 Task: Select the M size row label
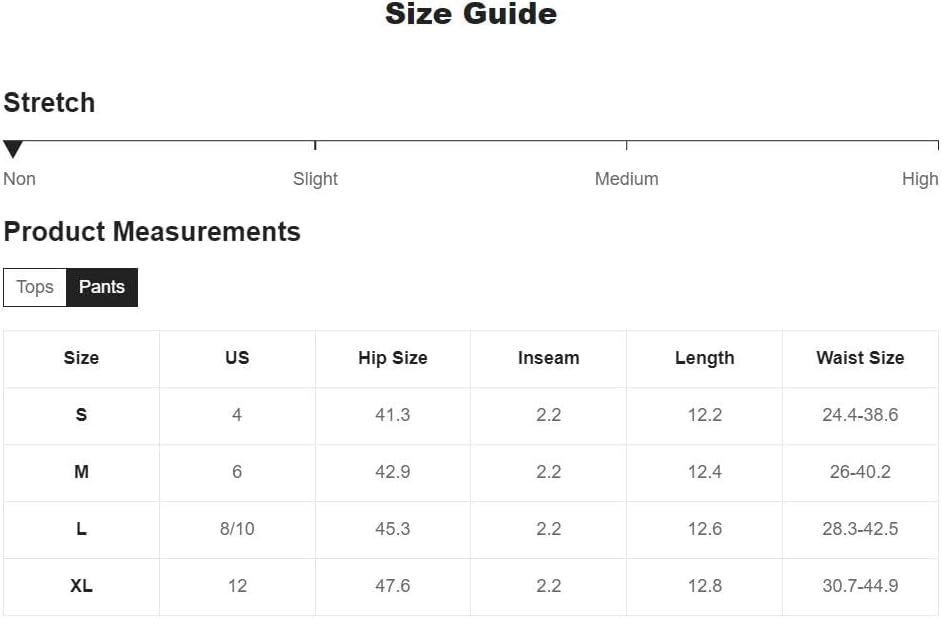81,472
